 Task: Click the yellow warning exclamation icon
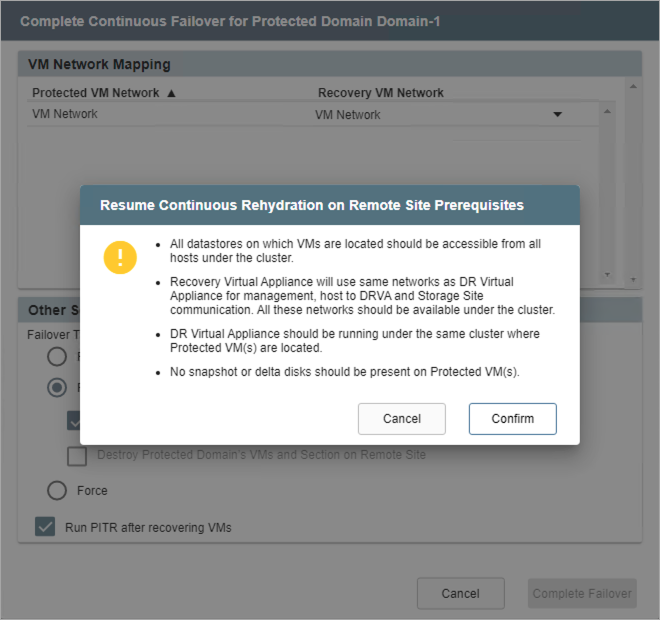120,257
